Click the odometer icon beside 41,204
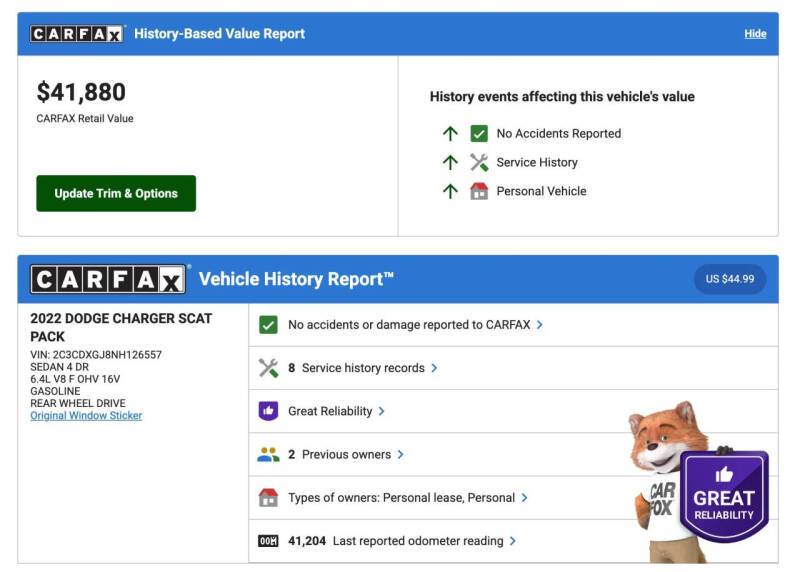 coord(268,541)
